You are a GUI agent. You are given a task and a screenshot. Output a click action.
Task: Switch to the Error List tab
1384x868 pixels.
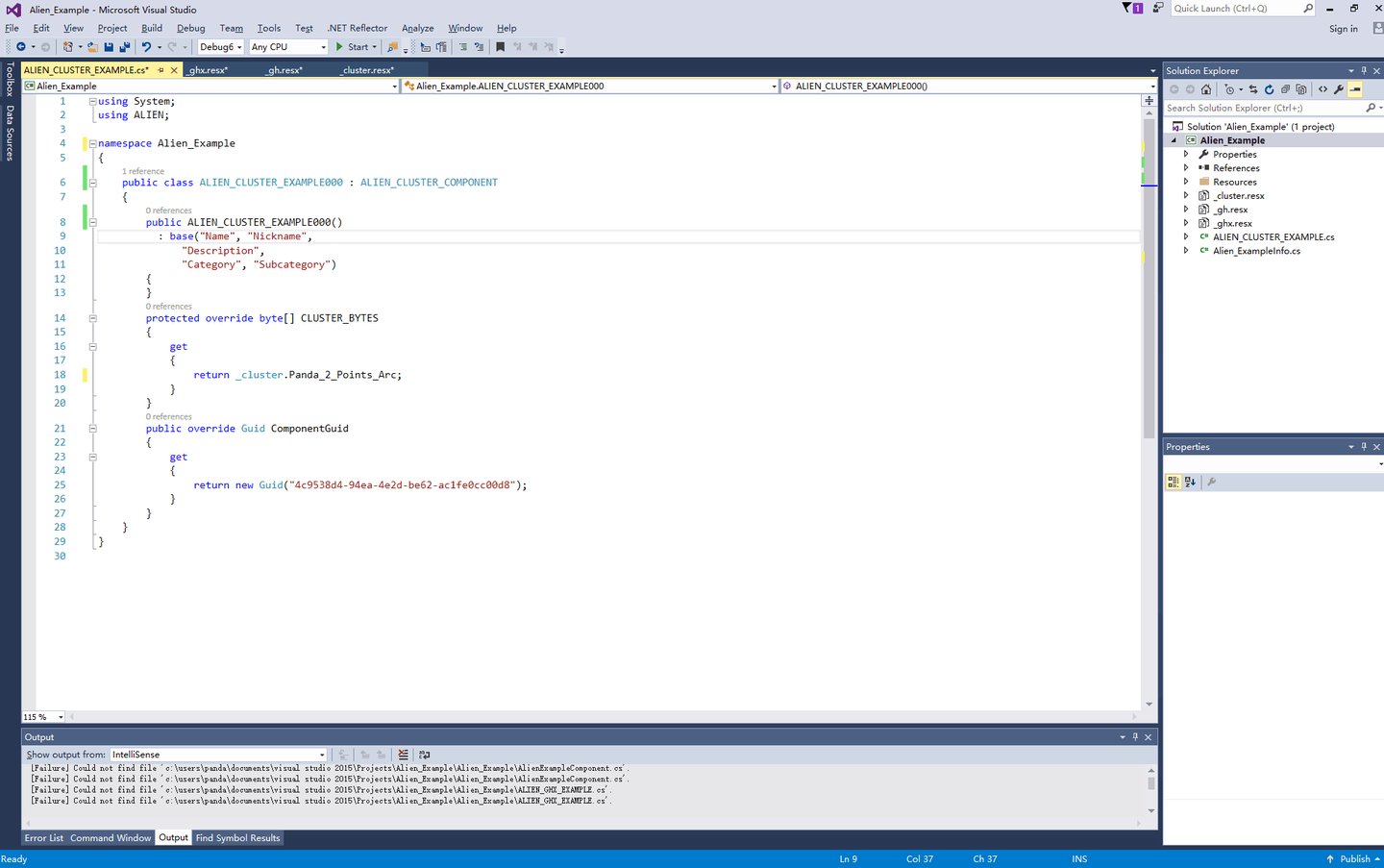(43, 838)
